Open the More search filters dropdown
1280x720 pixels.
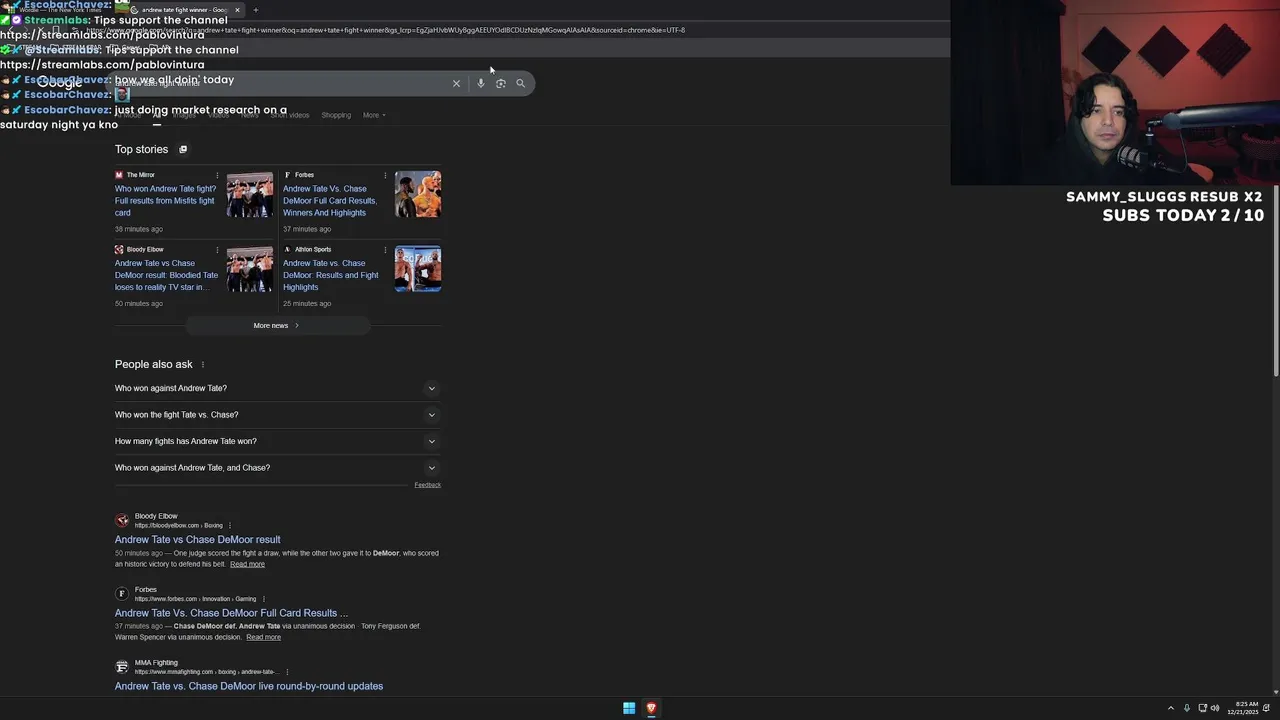[x=374, y=115]
